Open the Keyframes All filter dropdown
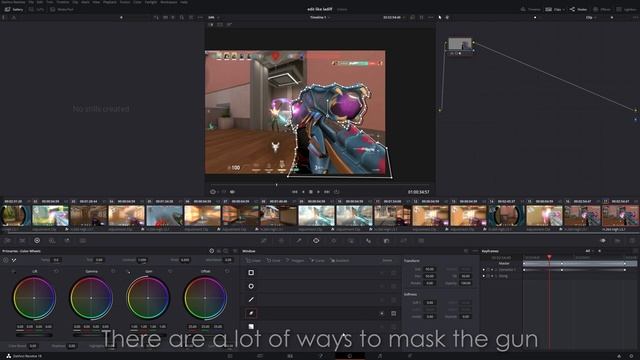640x360 pixels. (590, 251)
